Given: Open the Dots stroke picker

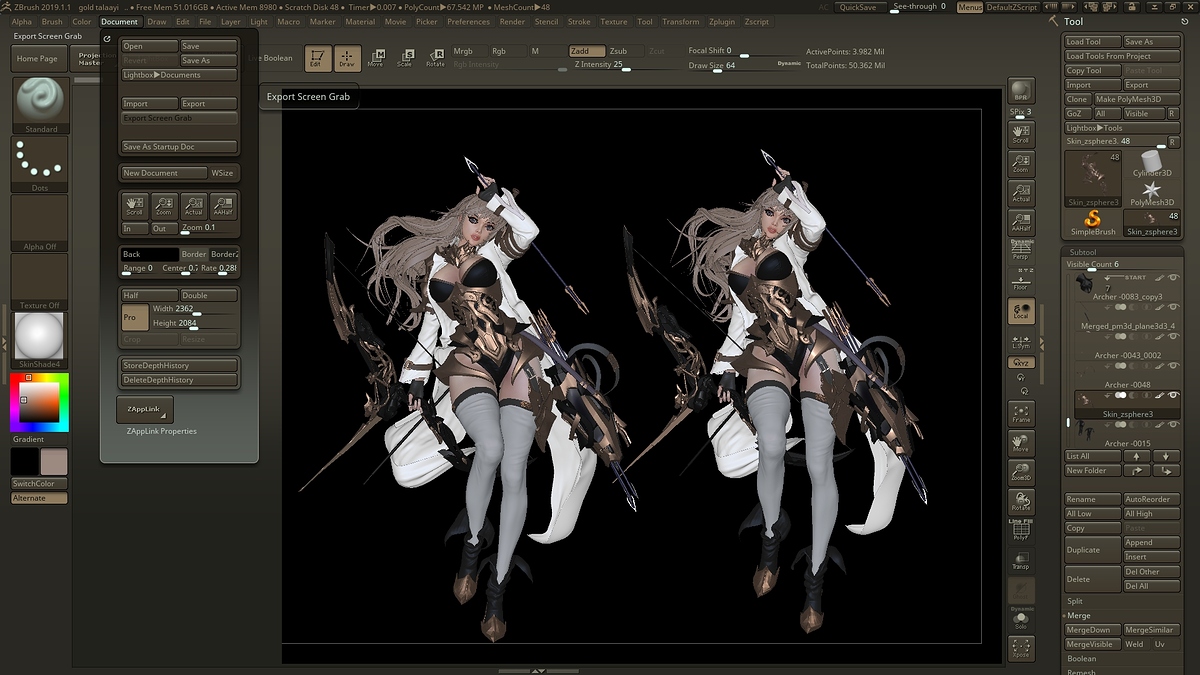Looking at the screenshot, I should coord(41,164).
